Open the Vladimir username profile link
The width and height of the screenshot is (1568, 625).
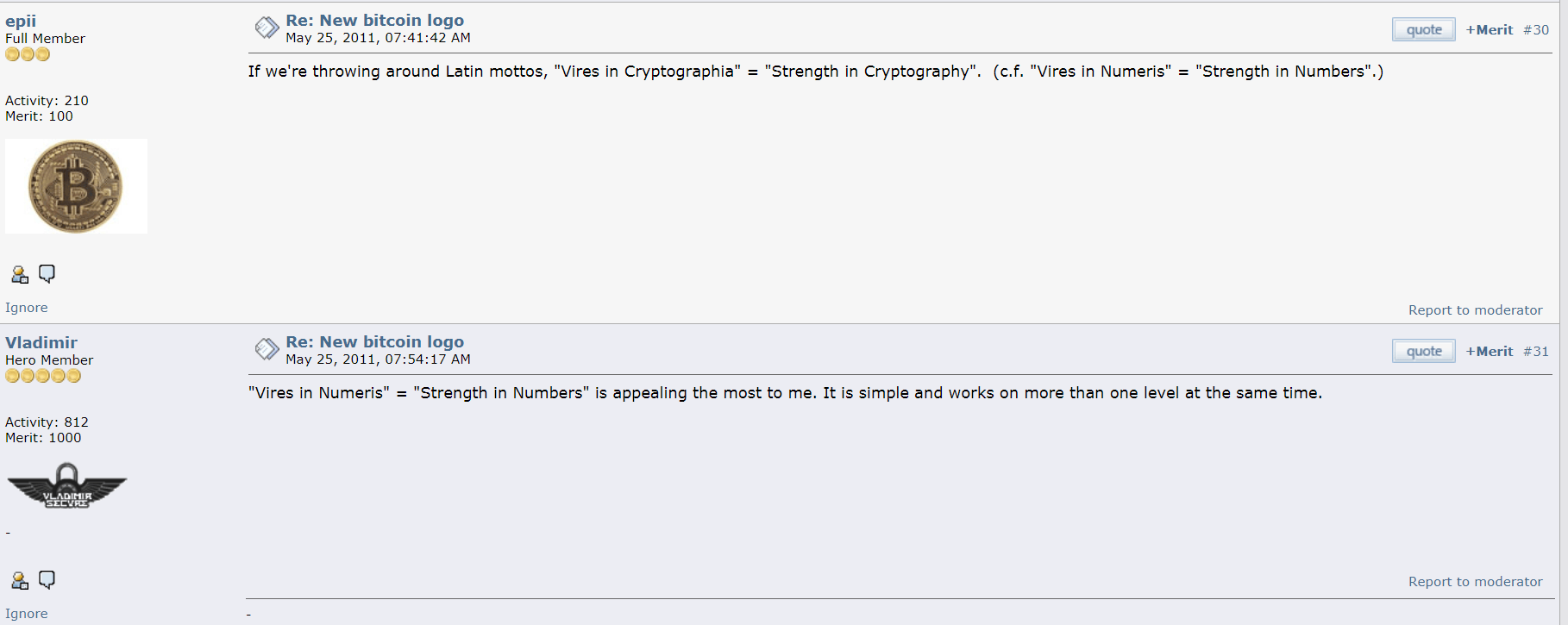tap(41, 343)
